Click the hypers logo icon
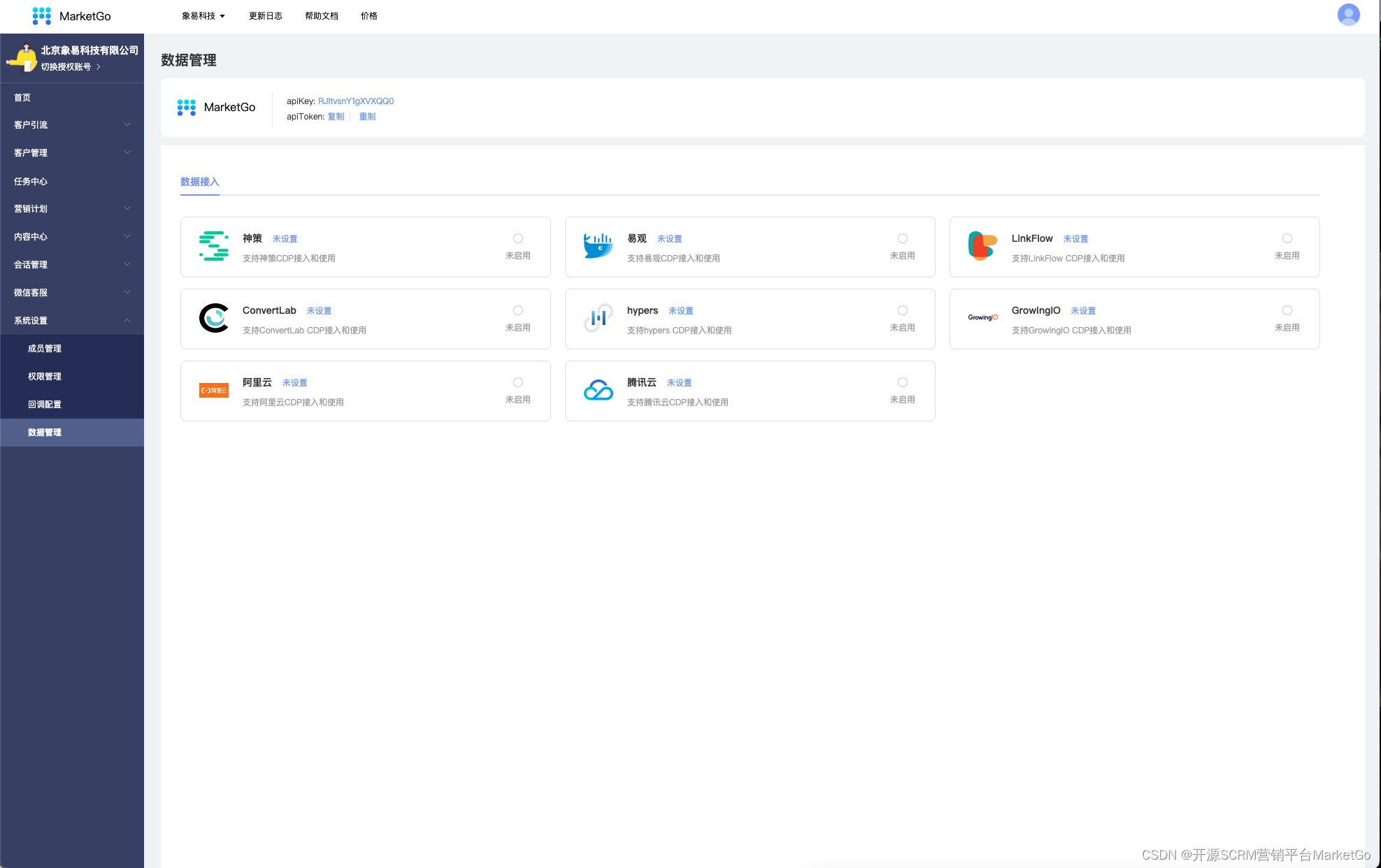This screenshot has width=1381, height=868. [598, 318]
